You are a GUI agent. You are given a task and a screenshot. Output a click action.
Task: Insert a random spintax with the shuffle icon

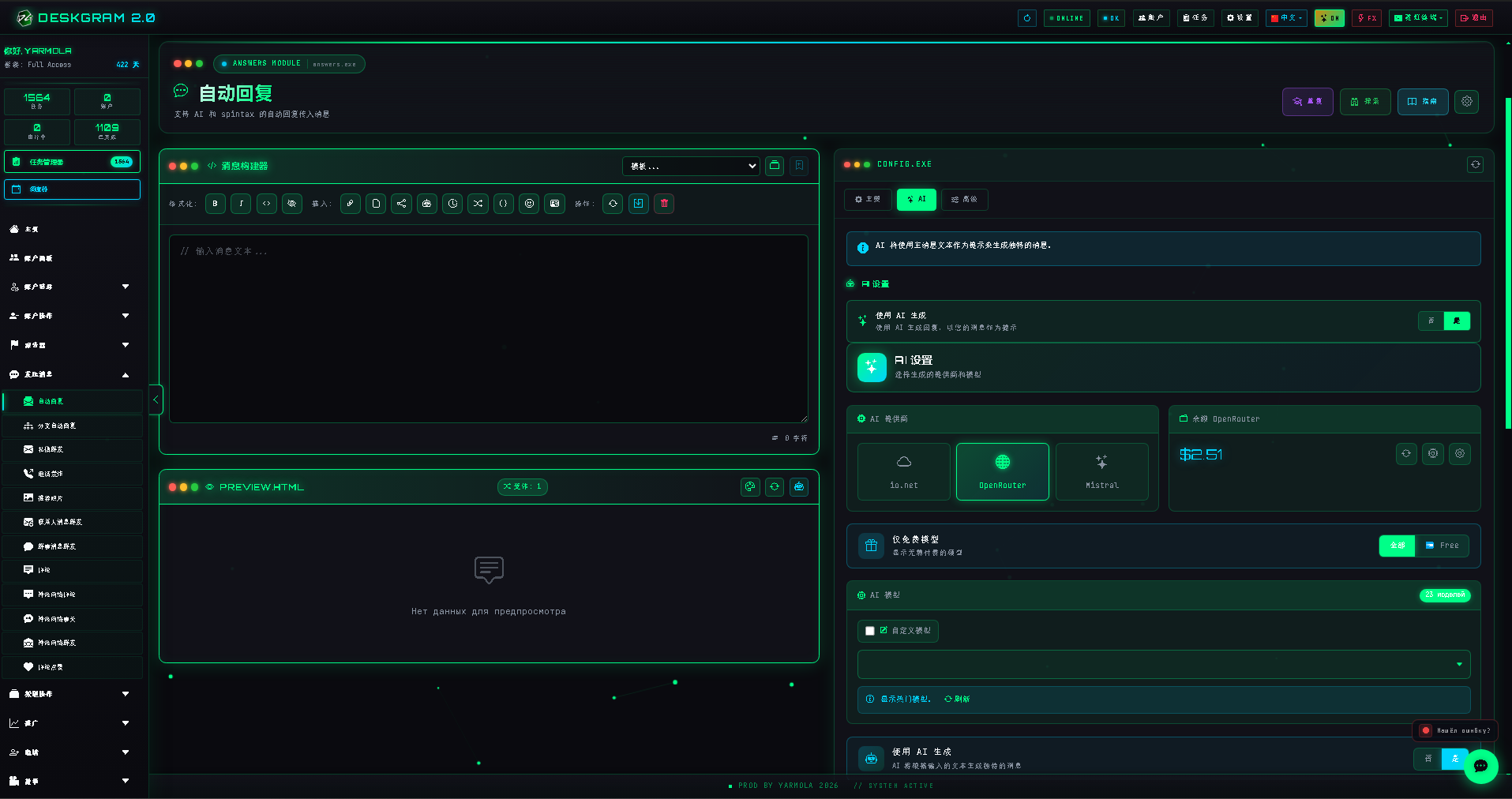click(478, 204)
